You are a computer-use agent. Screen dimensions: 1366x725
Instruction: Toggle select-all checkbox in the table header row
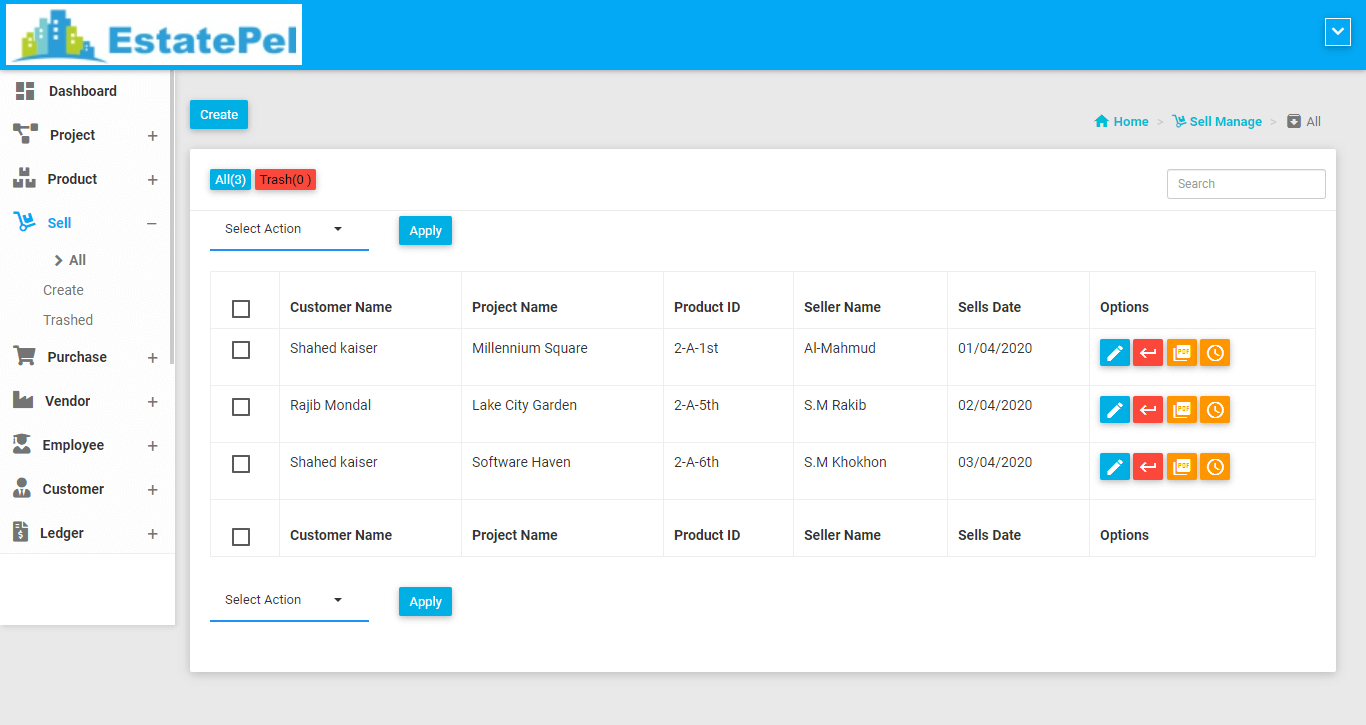pyautogui.click(x=241, y=309)
